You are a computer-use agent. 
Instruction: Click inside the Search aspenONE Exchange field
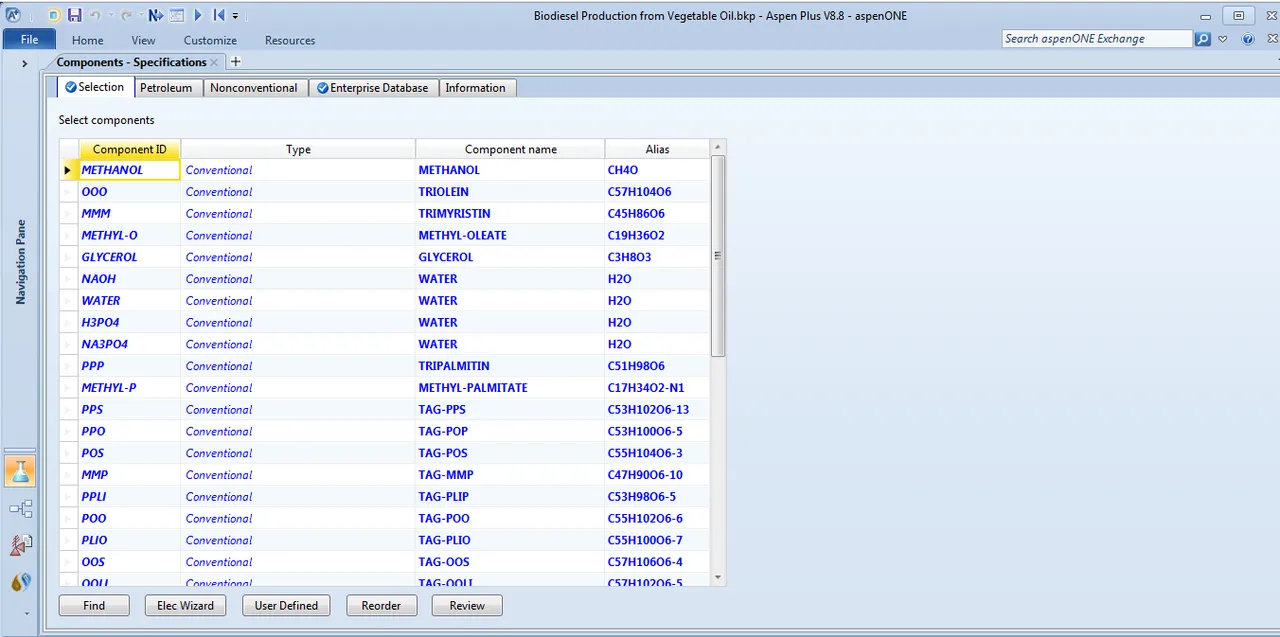tap(1097, 39)
